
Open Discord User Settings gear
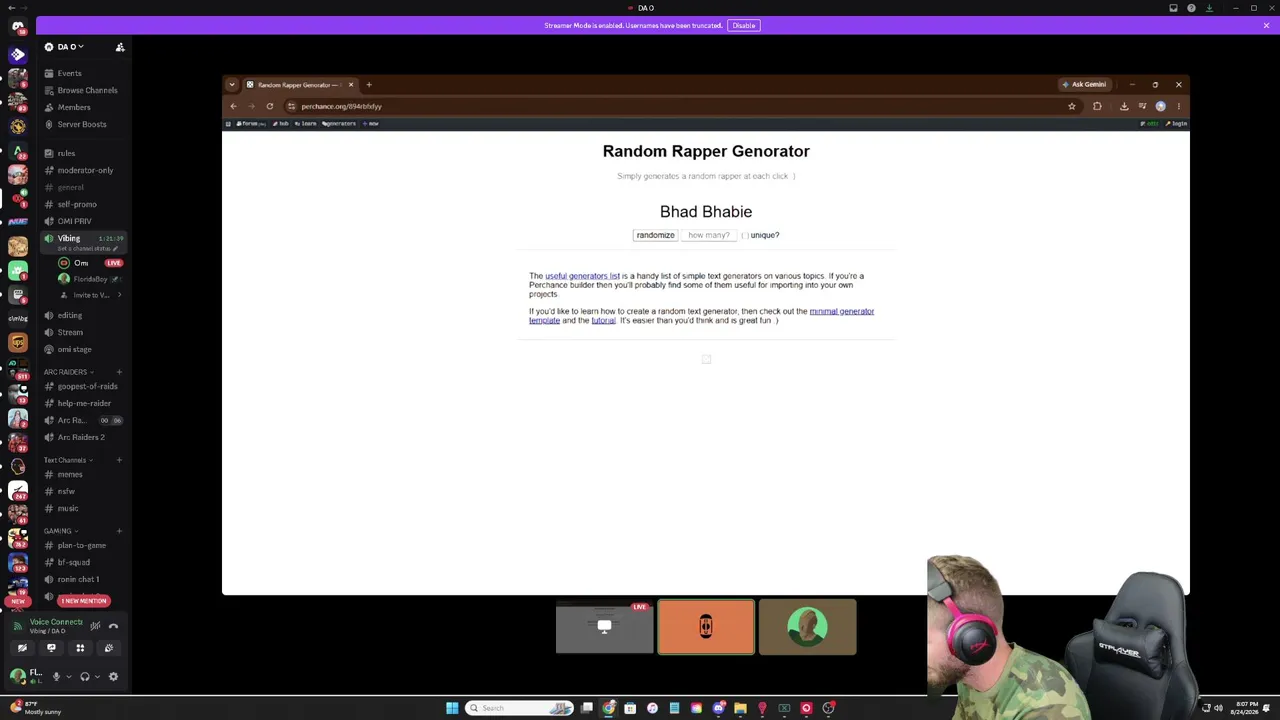(x=113, y=677)
